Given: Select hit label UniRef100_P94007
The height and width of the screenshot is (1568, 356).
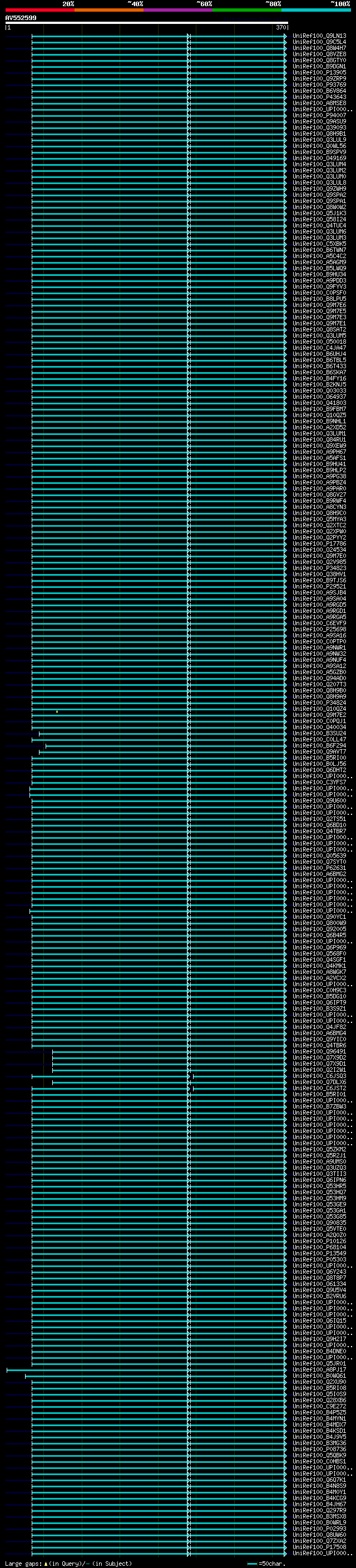Looking at the screenshot, I should (x=319, y=115).
